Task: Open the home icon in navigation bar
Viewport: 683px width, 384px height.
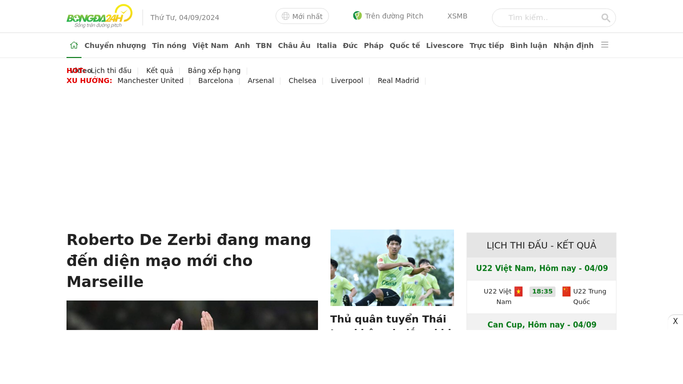Action: point(74,45)
